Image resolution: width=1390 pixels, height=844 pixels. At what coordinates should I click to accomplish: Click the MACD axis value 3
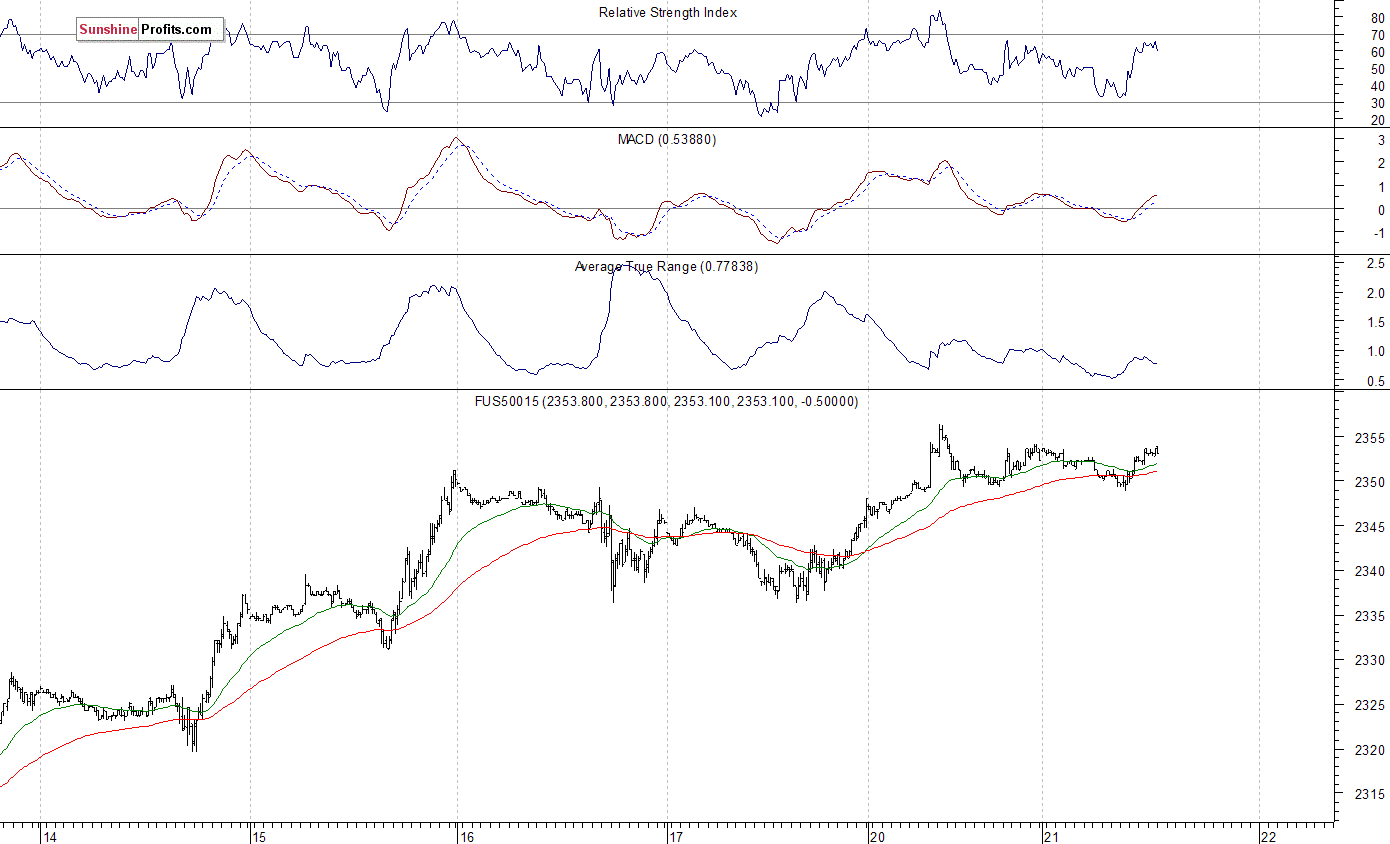tap(1381, 141)
